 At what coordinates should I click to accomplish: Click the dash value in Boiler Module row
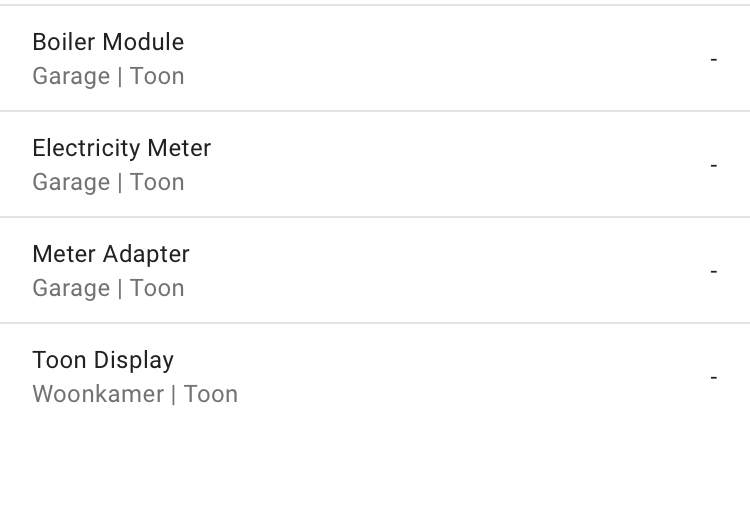714,59
